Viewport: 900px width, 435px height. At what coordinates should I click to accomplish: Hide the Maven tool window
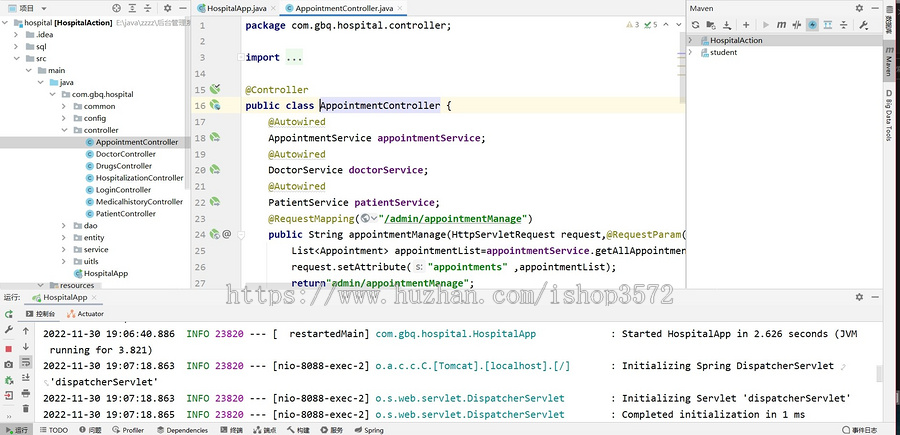click(875, 8)
